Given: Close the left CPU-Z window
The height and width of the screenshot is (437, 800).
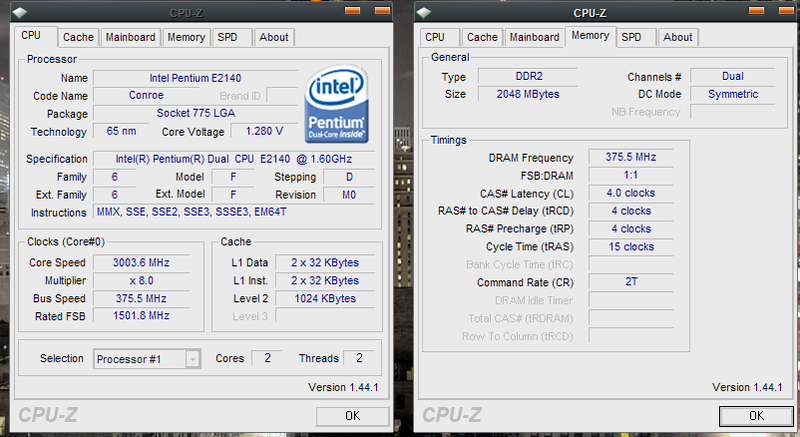Looking at the screenshot, I should tap(382, 10).
